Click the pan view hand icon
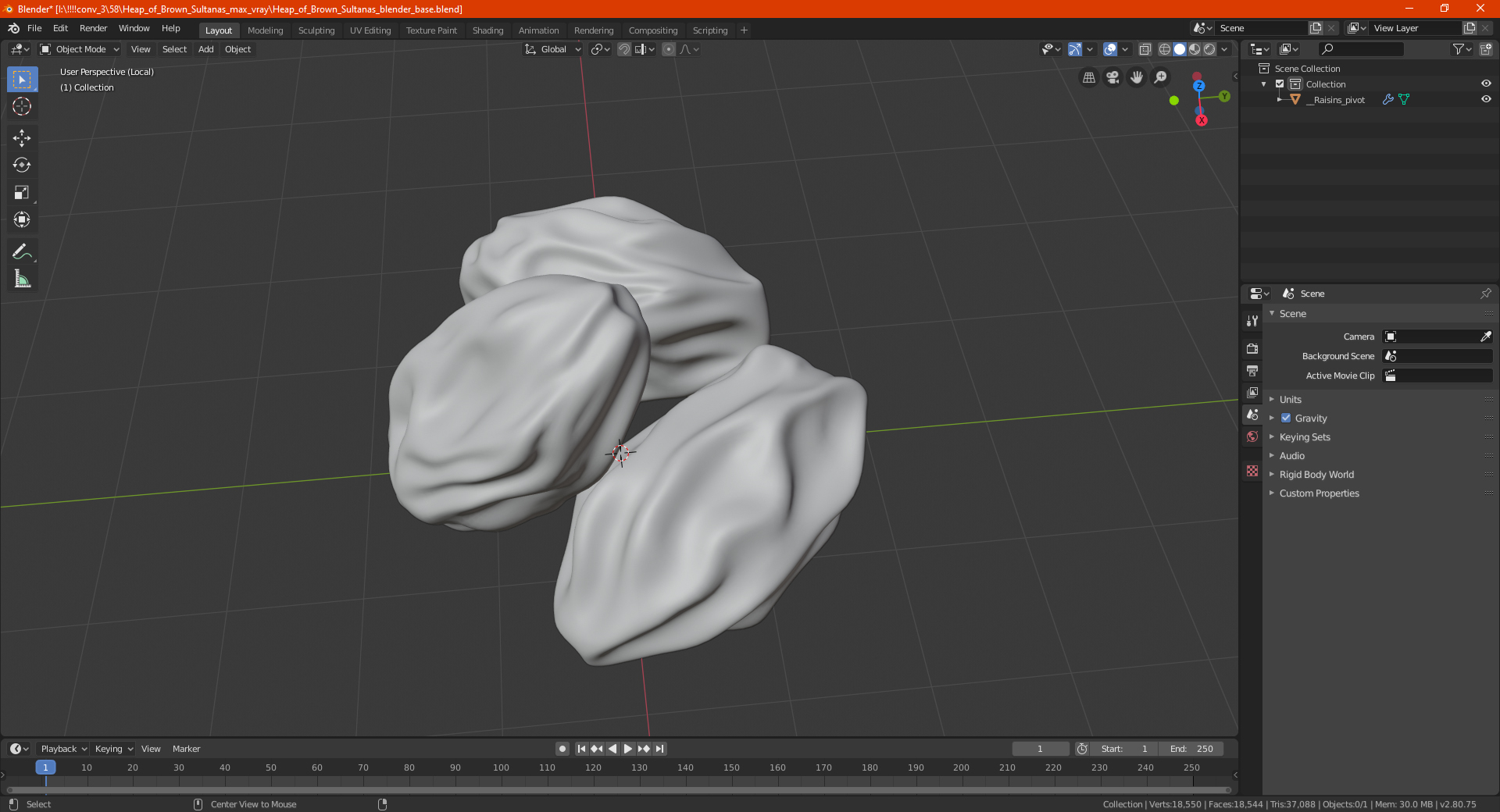This screenshot has height=812, width=1500. [1137, 77]
